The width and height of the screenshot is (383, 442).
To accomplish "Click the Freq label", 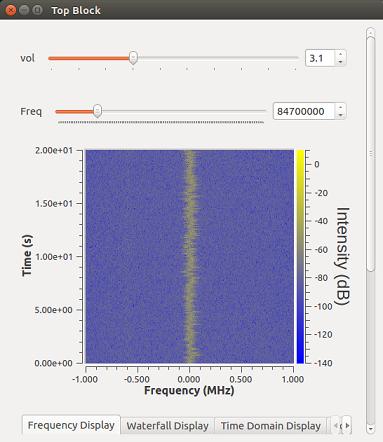I will [x=31, y=111].
